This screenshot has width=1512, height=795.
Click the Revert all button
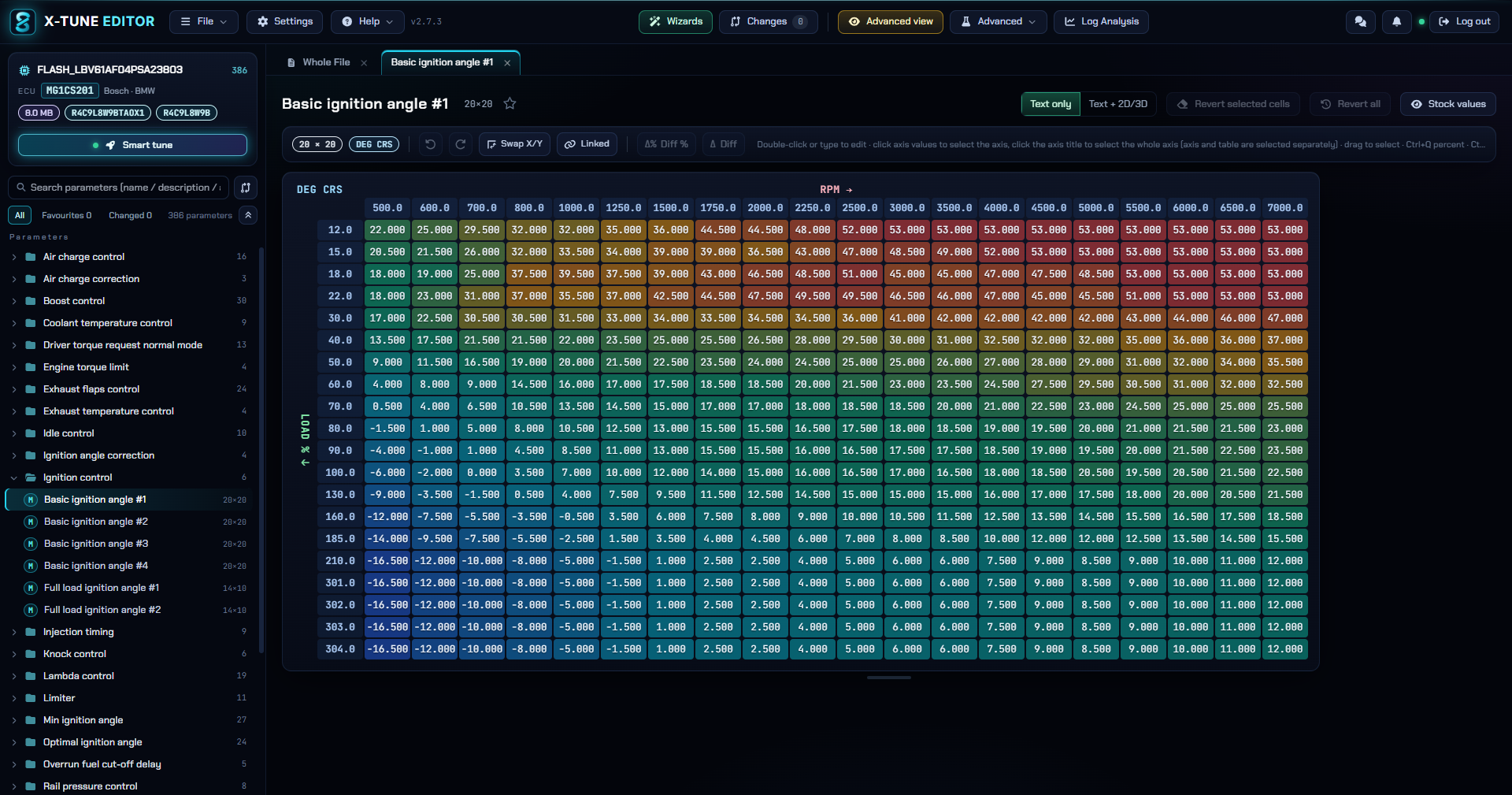tap(1350, 104)
